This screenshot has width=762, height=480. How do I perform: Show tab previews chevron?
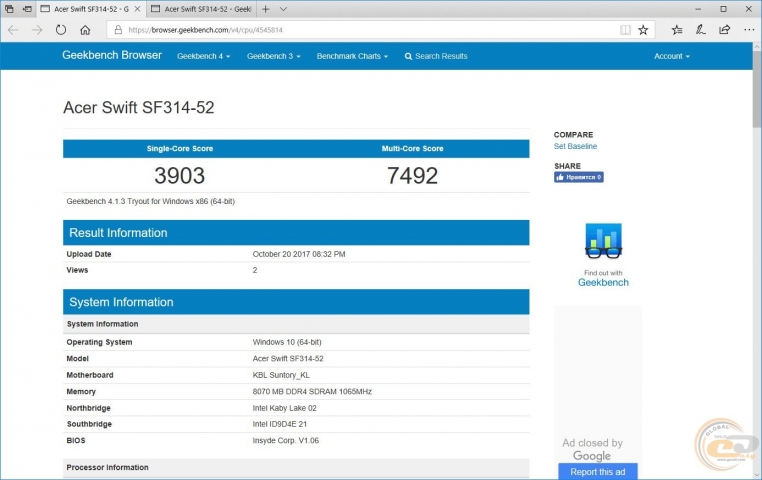pyautogui.click(x=283, y=9)
